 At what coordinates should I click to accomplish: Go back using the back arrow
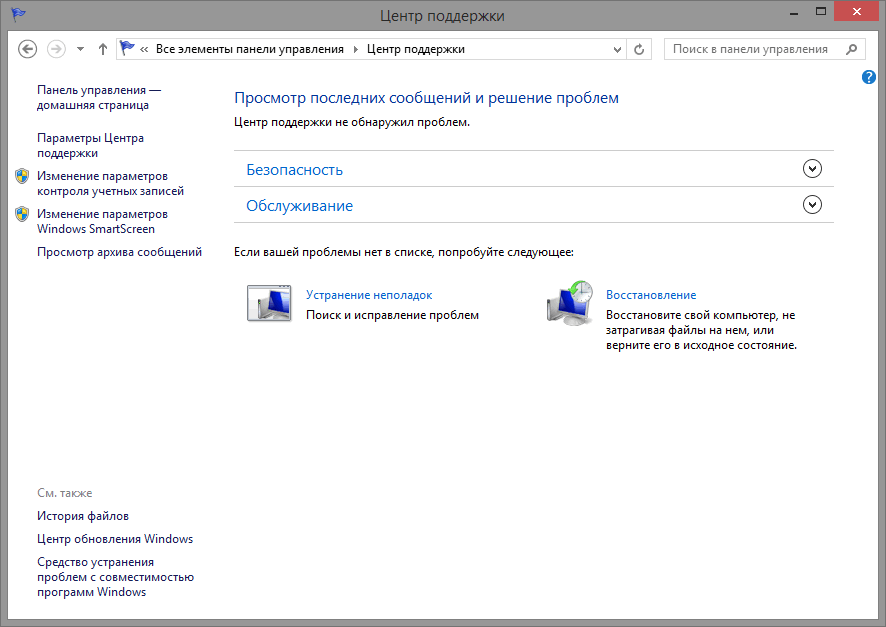click(x=28, y=49)
